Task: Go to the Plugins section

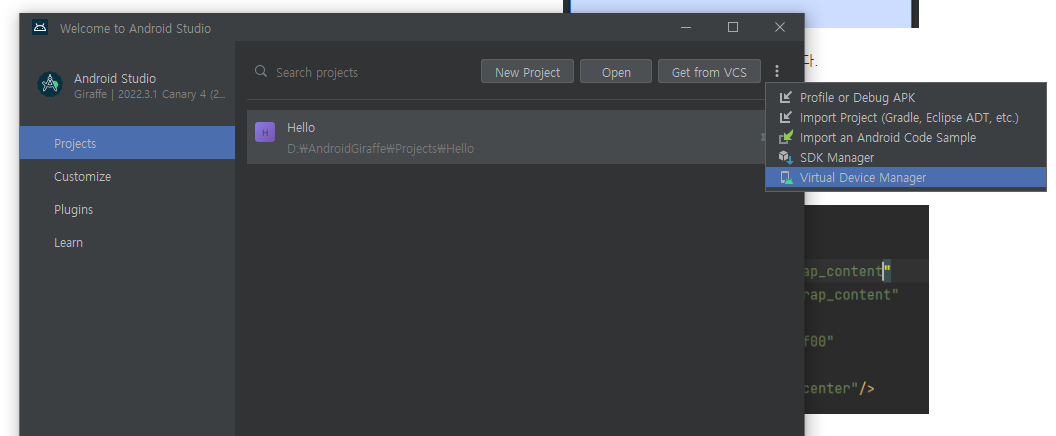Action: point(127,210)
